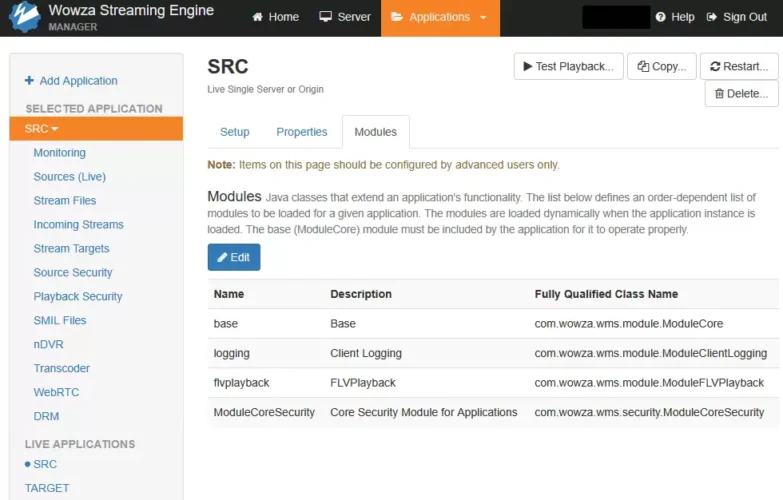This screenshot has height=500, width=783.
Task: Click the Sign Out arrow icon
Action: [712, 17]
